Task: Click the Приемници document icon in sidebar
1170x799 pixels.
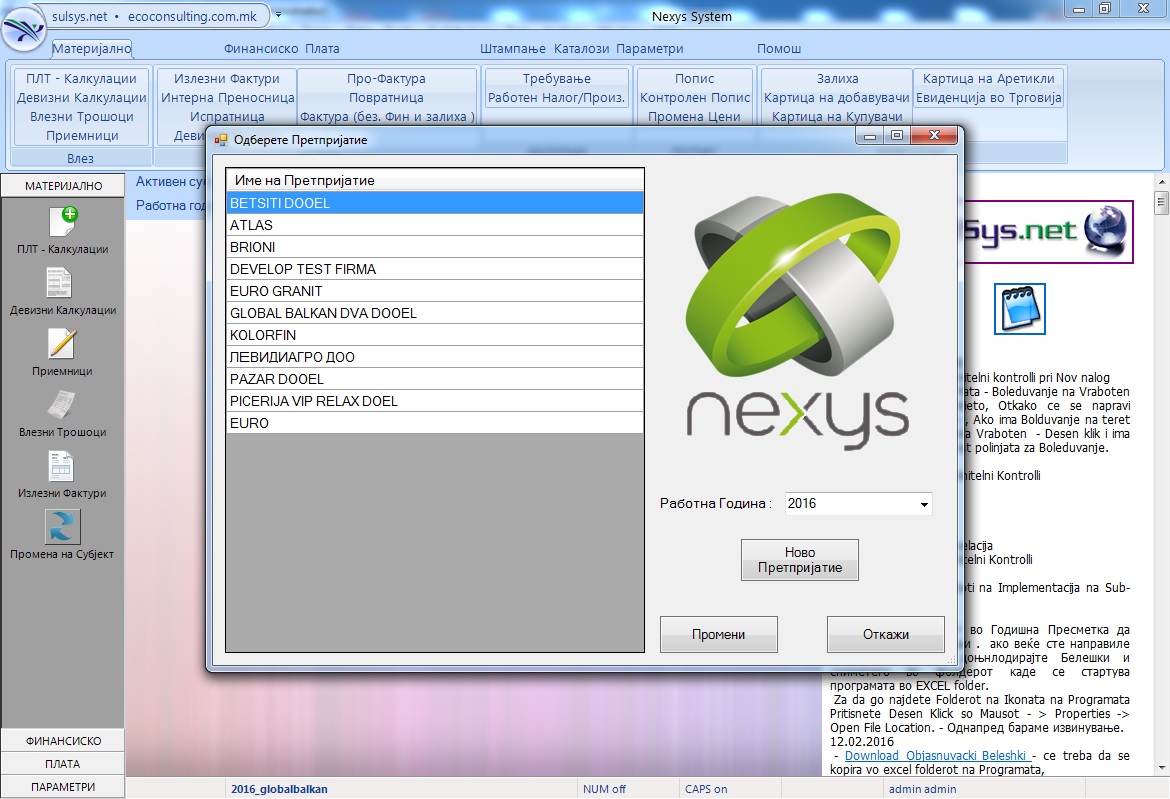Action: point(61,343)
